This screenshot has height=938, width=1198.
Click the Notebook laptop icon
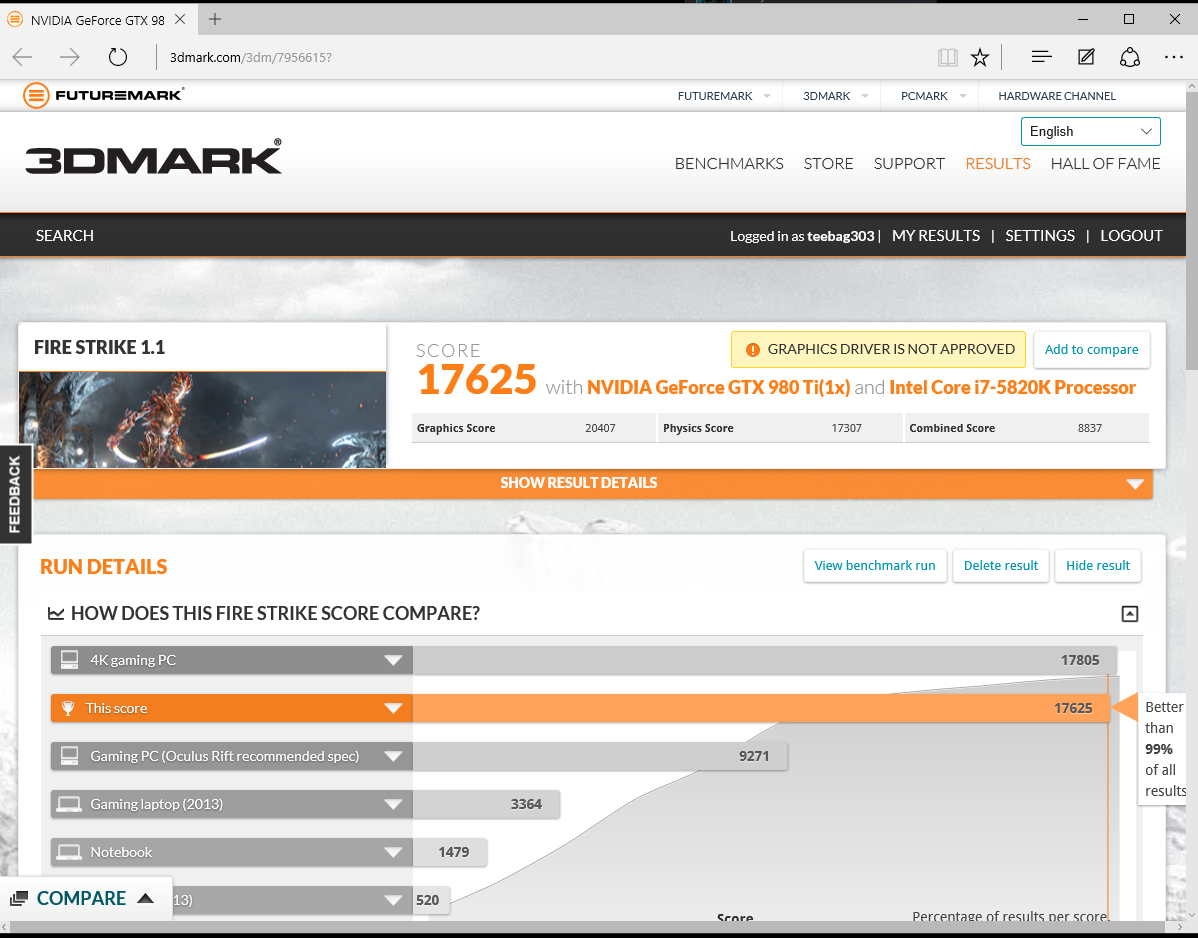tap(70, 852)
